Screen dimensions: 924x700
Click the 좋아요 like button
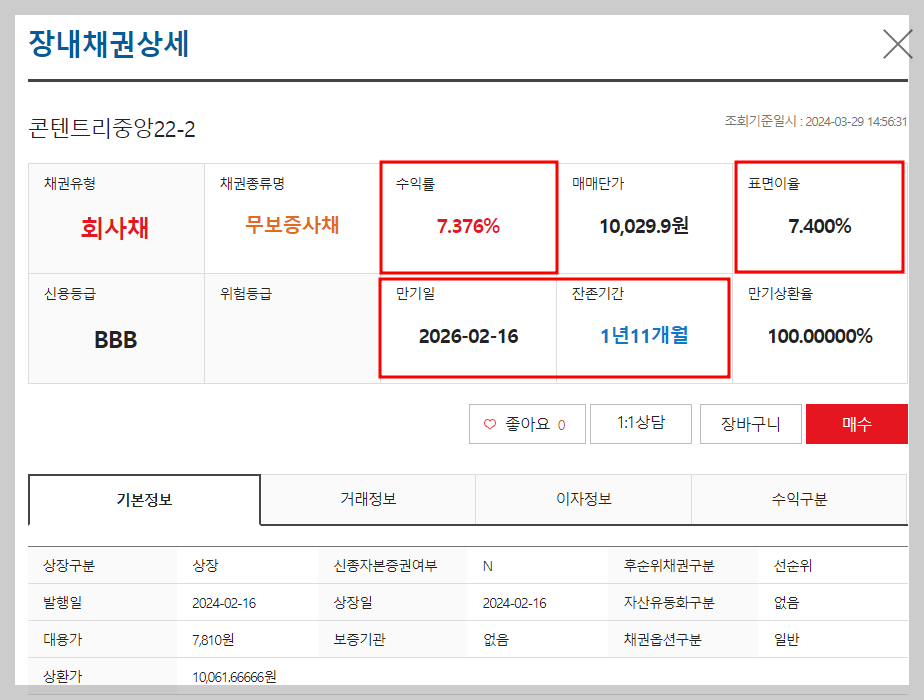click(x=527, y=424)
